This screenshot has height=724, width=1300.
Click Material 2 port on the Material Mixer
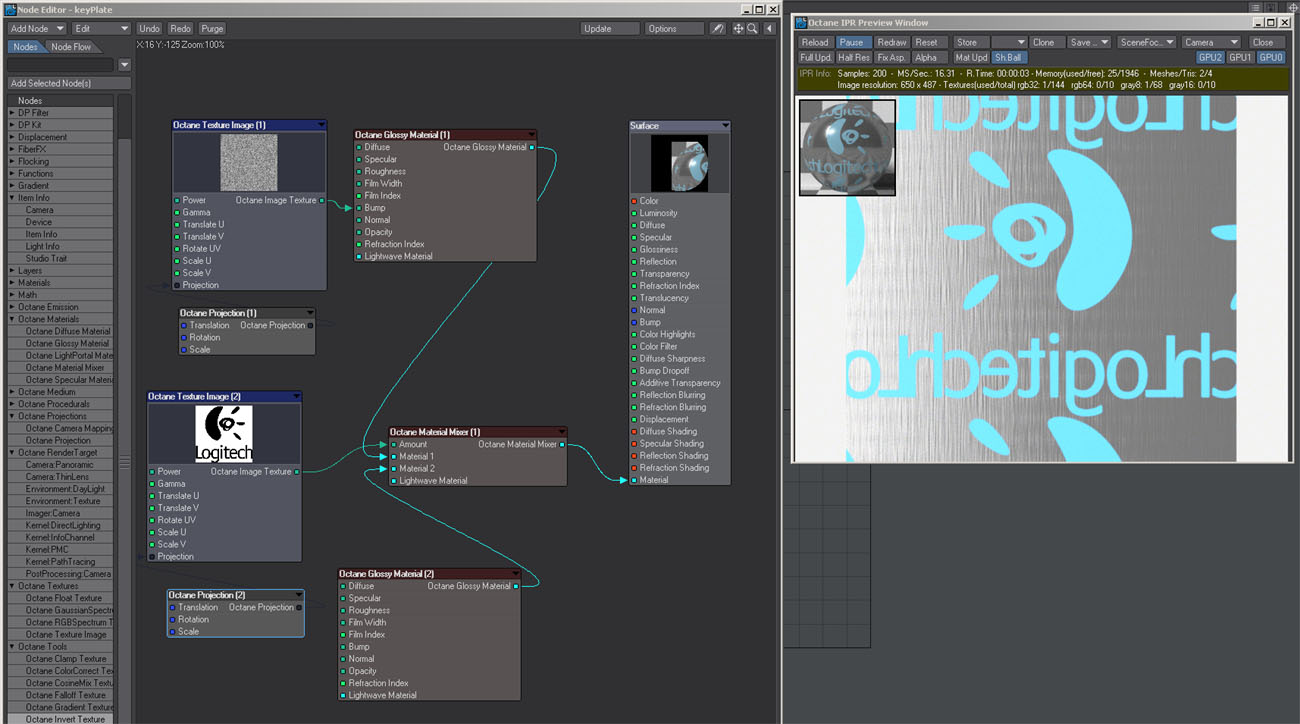click(x=394, y=468)
